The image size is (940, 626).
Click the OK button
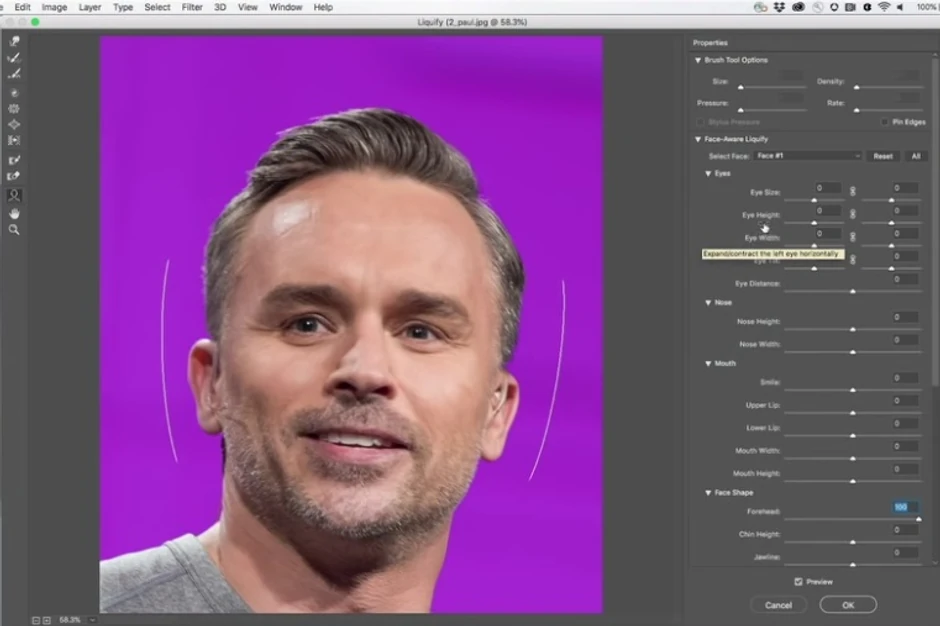click(848, 605)
